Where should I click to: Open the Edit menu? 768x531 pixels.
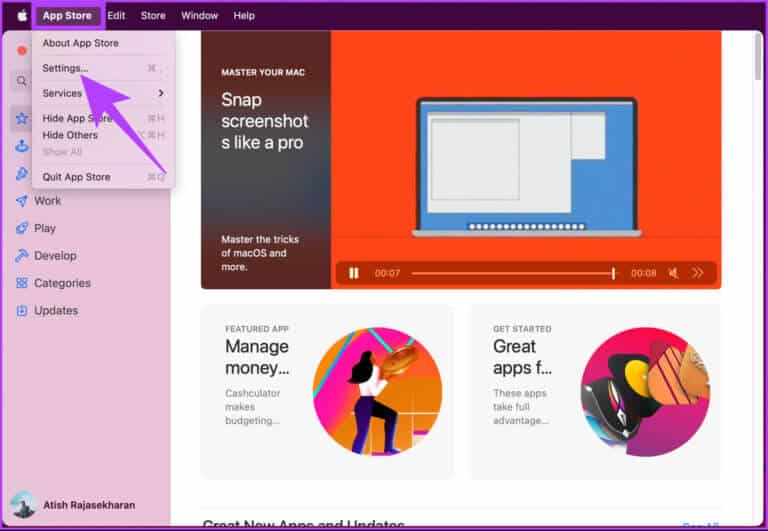coord(116,16)
